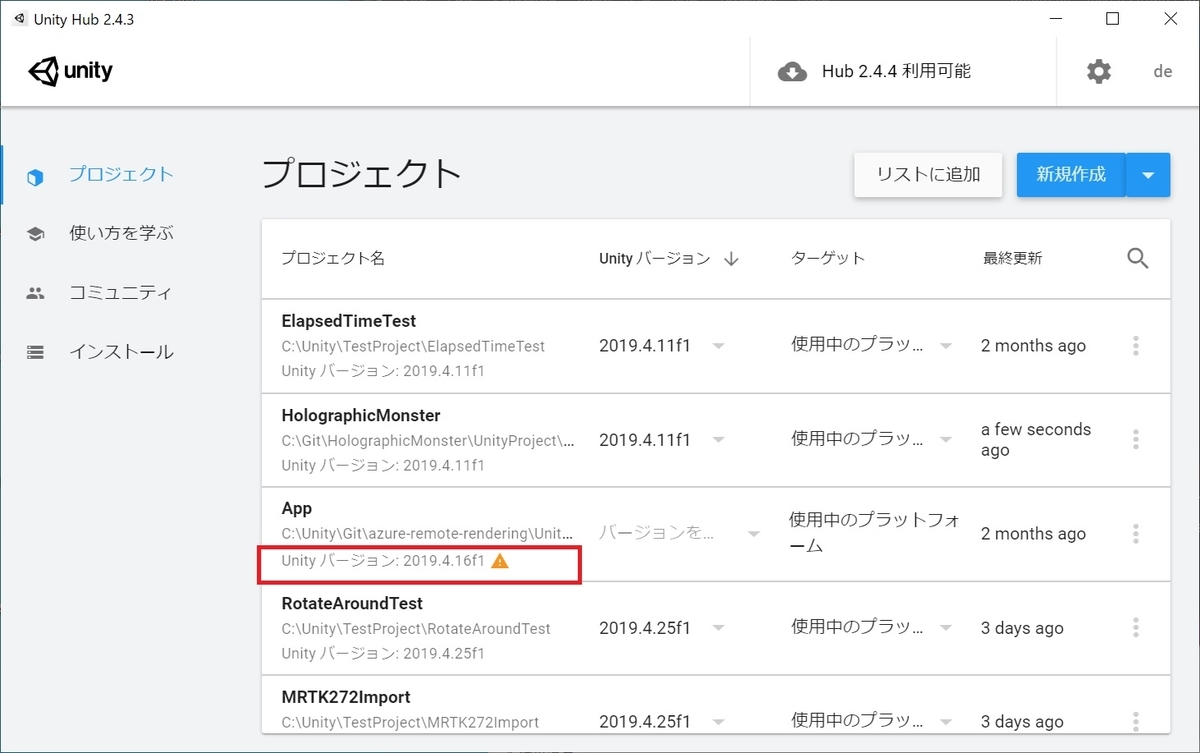The image size is (1200, 753).
Task: Click '3 days ago' in RotateAroundTest row
Action: pos(1022,628)
